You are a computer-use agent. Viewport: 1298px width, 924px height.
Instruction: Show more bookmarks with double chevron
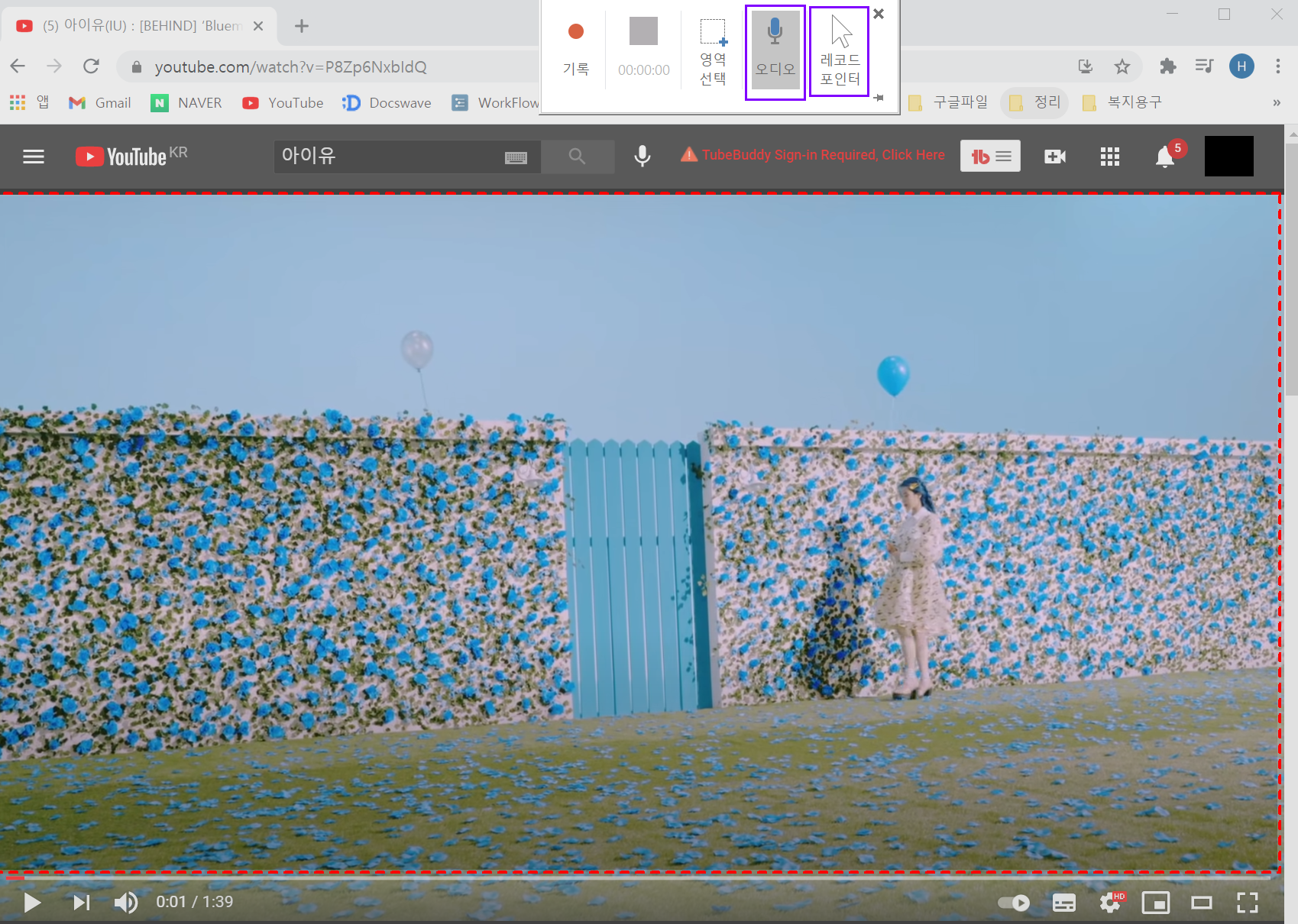point(1277,102)
